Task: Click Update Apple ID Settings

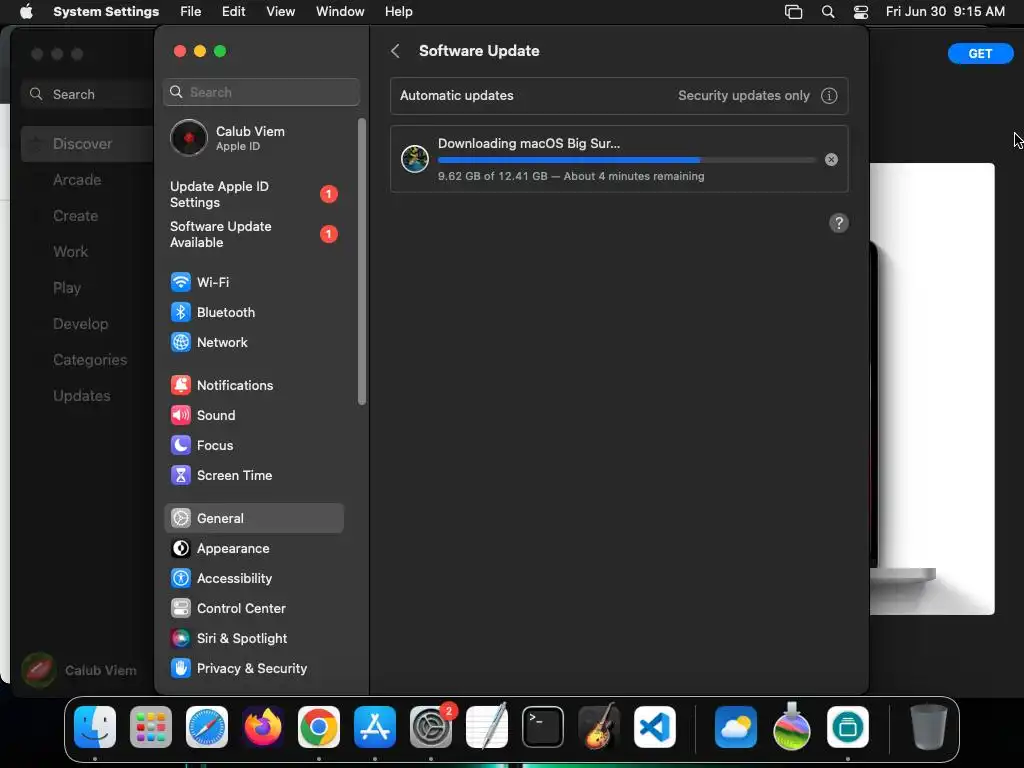Action: pos(253,195)
